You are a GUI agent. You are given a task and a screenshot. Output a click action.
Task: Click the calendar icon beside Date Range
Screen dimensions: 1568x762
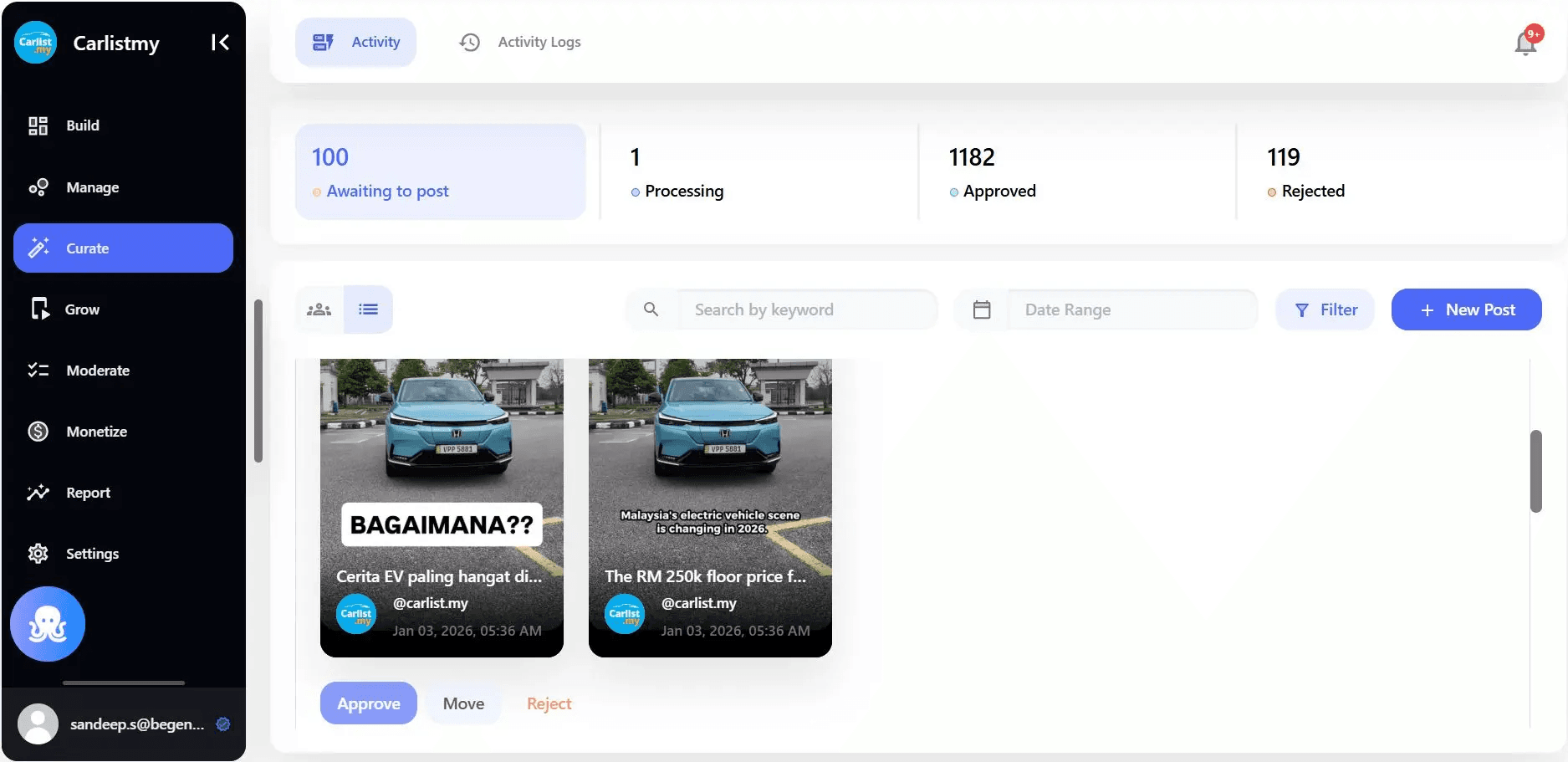pyautogui.click(x=982, y=309)
